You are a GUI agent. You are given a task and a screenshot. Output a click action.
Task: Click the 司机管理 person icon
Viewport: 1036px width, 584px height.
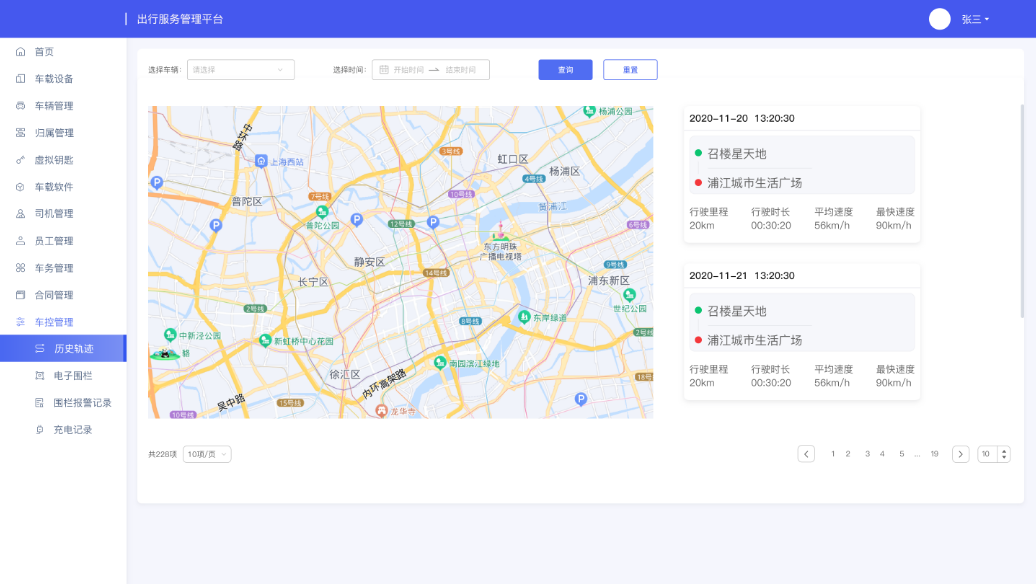pos(20,213)
